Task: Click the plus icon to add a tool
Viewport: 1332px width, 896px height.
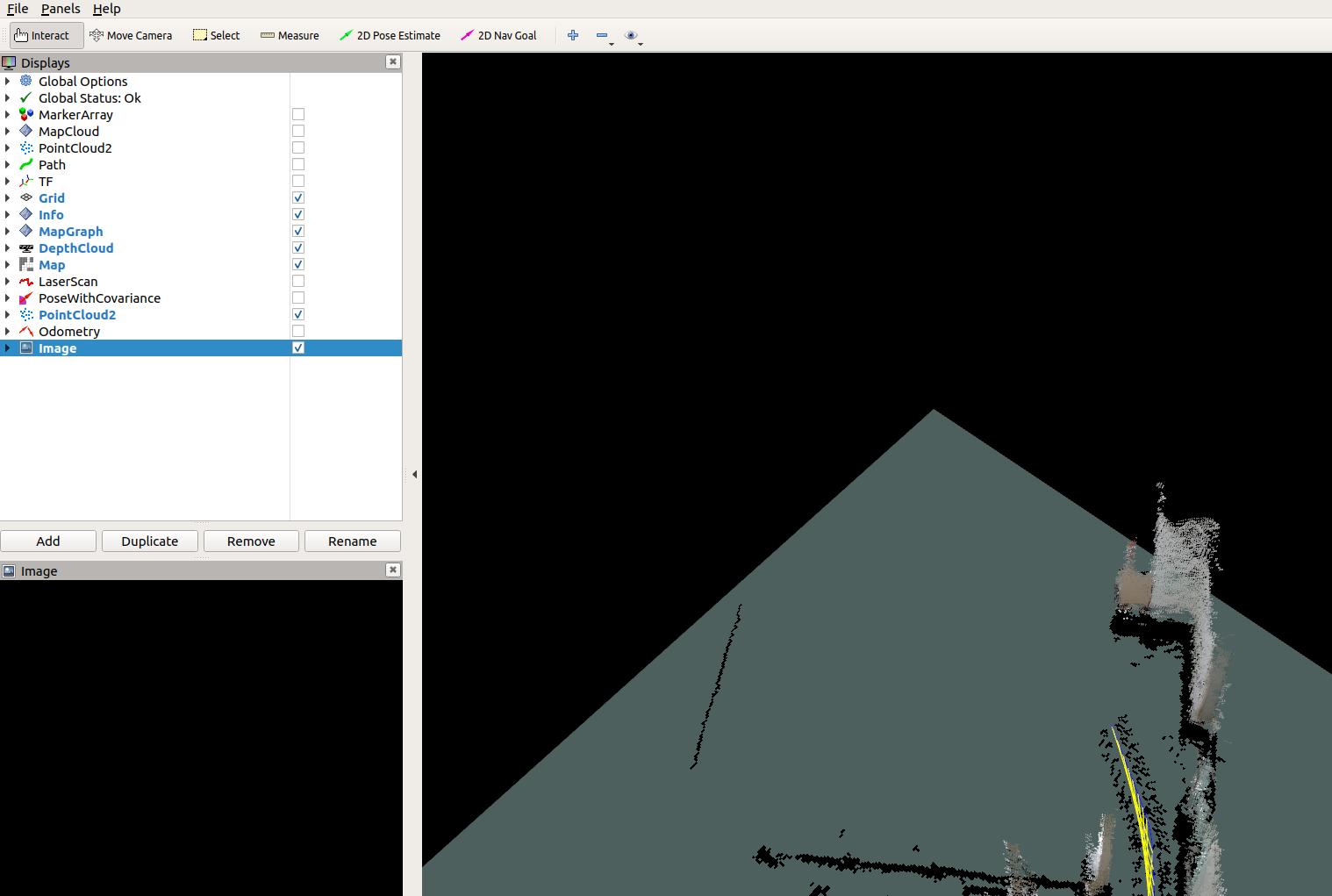Action: click(573, 35)
